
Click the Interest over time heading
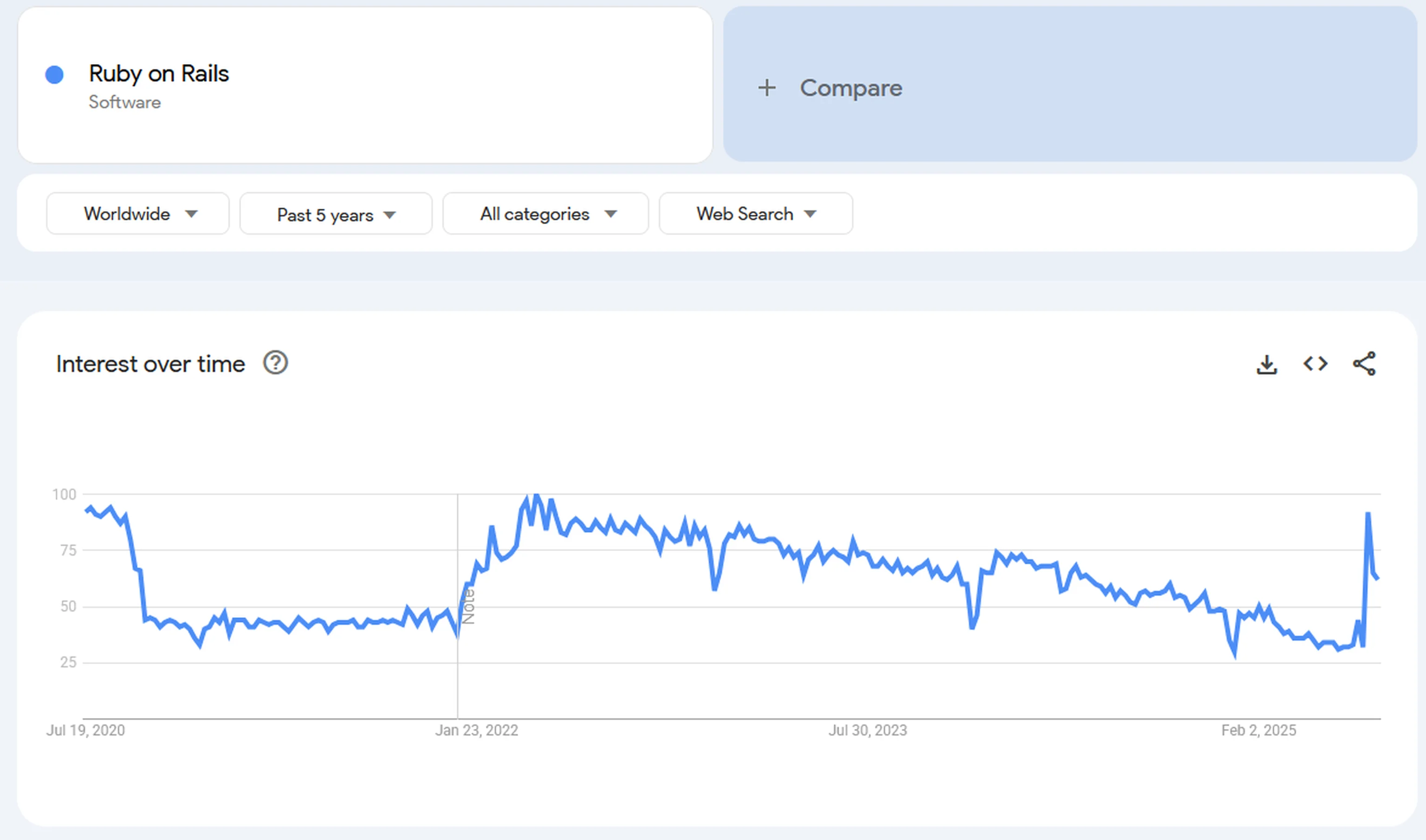click(x=150, y=364)
